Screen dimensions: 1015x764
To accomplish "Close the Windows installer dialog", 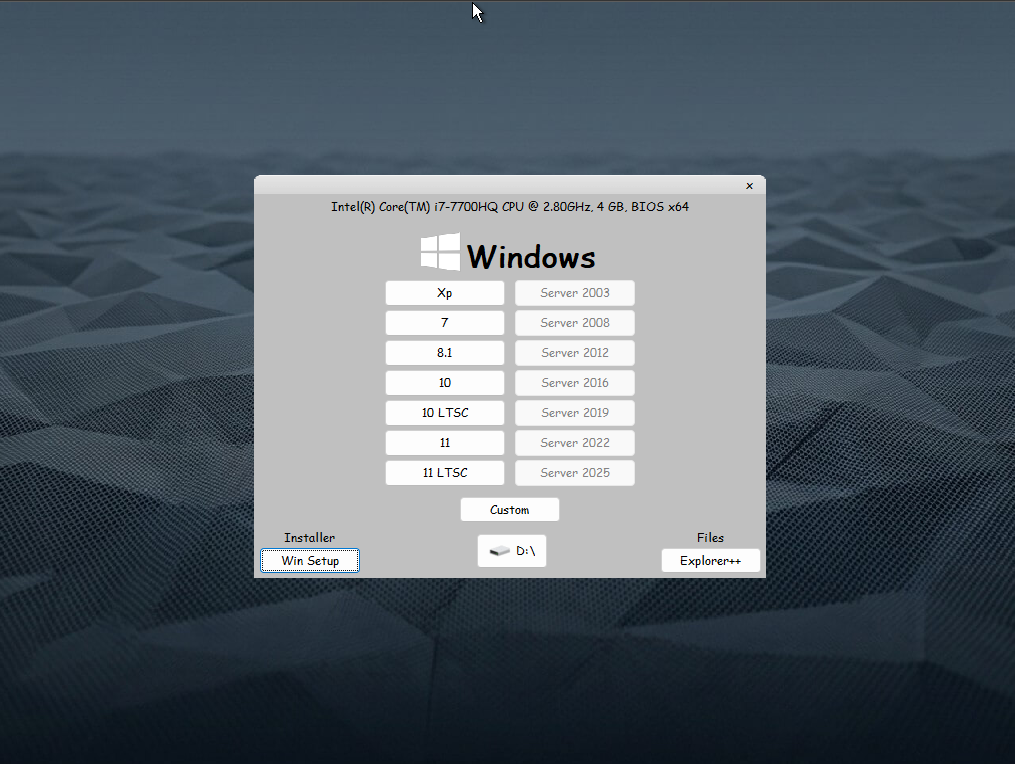I will point(750,186).
